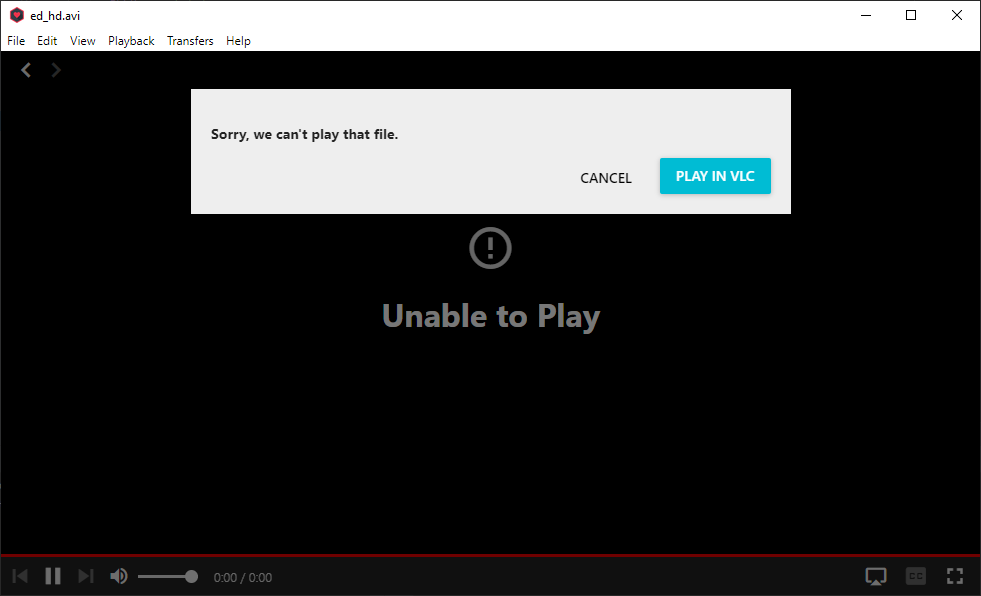This screenshot has width=981, height=596.
Task: Open the Edit menu
Action: coord(47,41)
